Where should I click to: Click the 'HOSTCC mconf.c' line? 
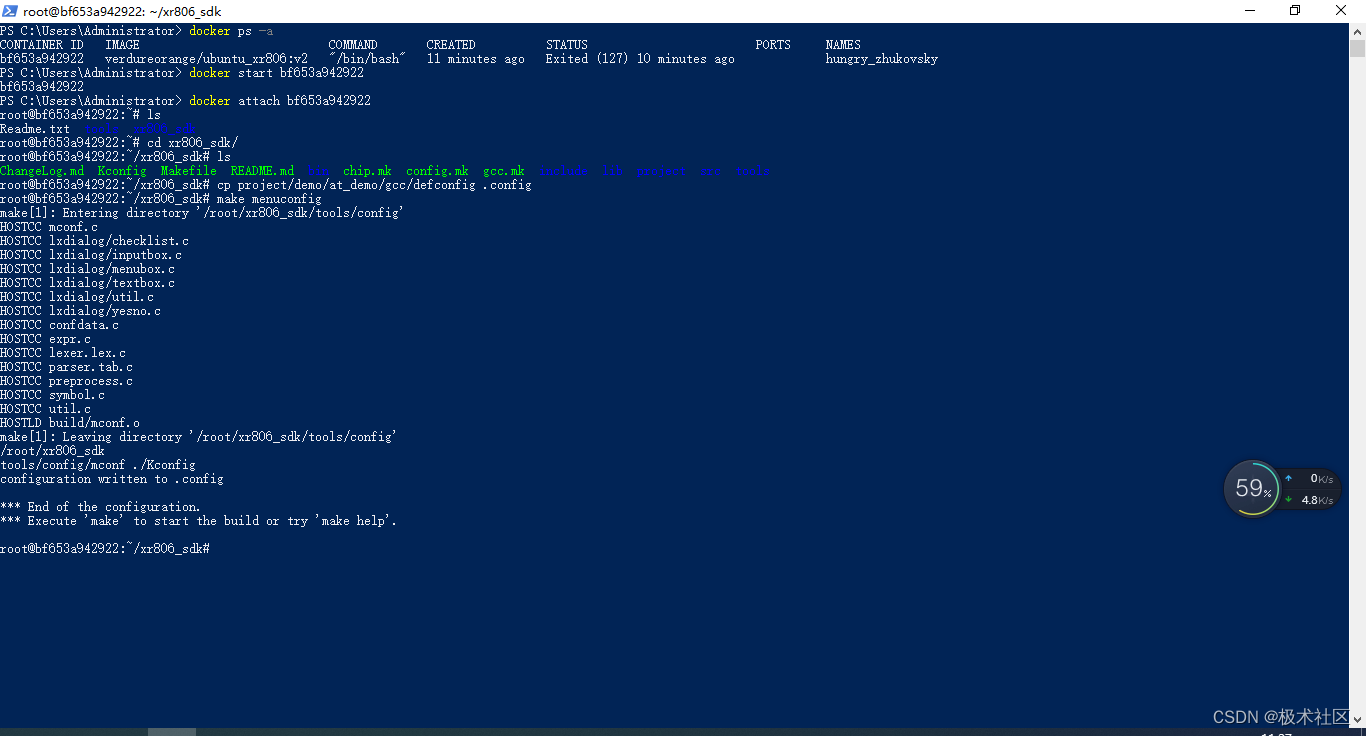tap(49, 227)
